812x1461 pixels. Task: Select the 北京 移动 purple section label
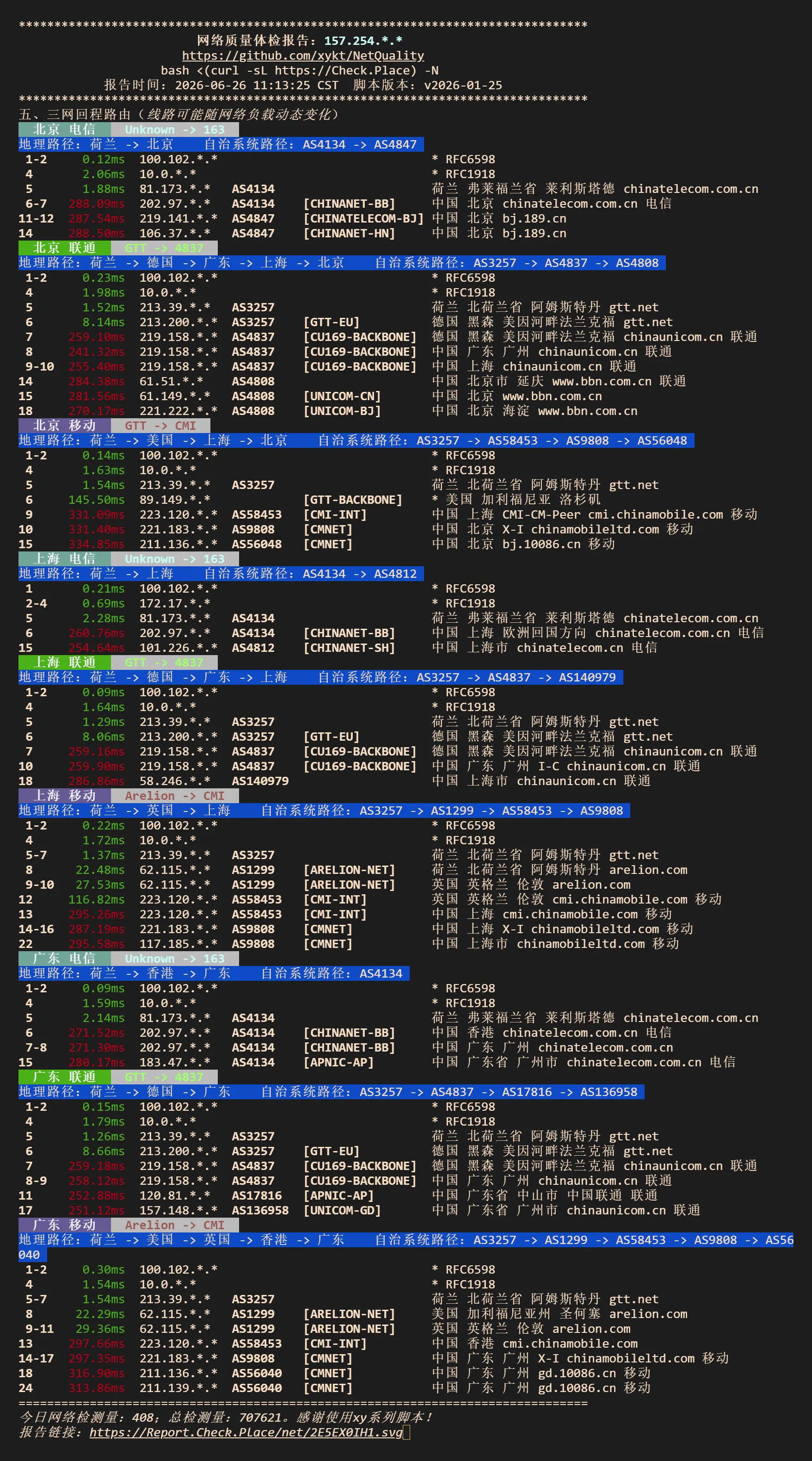[64, 425]
